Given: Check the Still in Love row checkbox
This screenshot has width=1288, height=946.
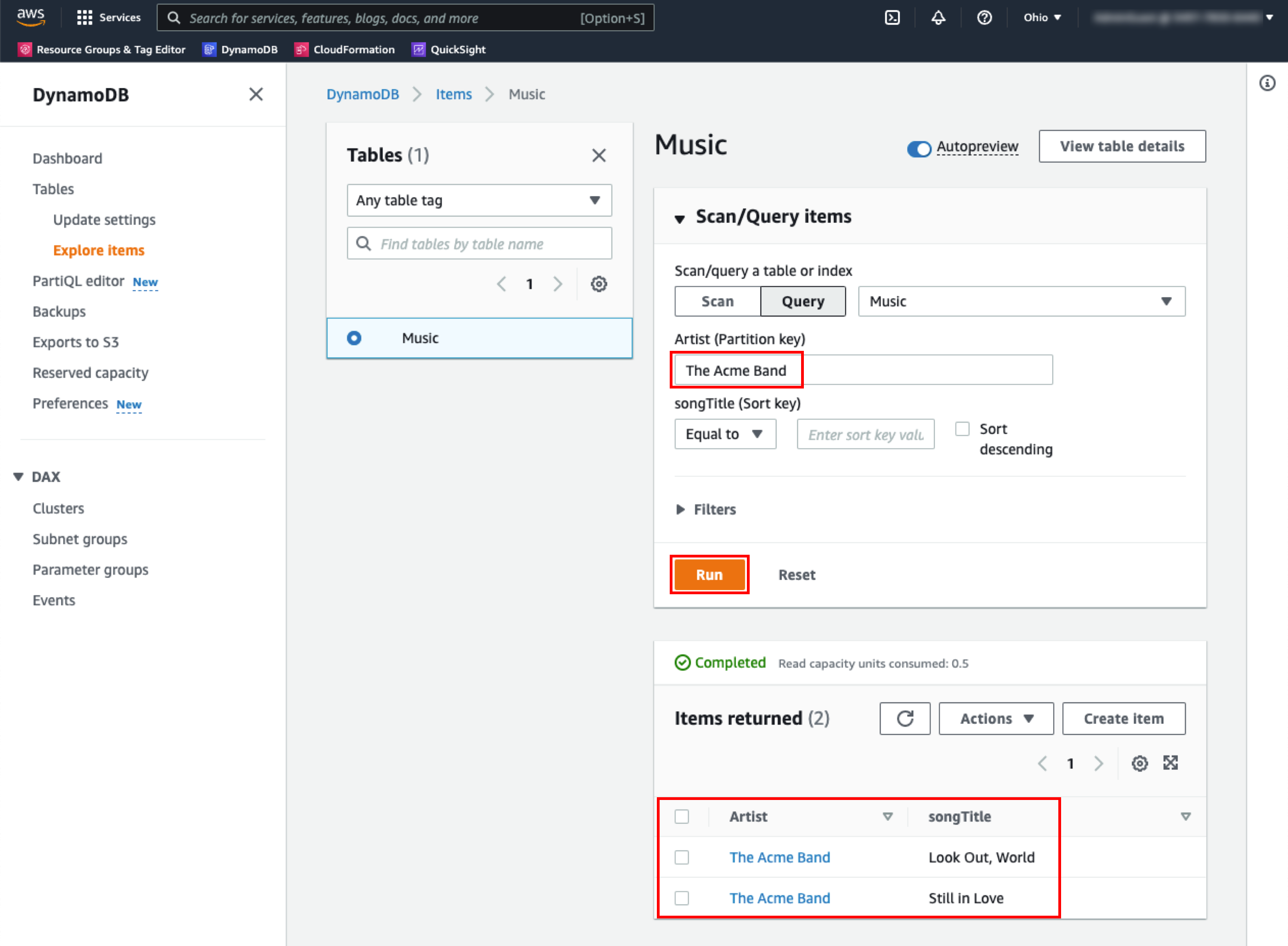Looking at the screenshot, I should [682, 898].
